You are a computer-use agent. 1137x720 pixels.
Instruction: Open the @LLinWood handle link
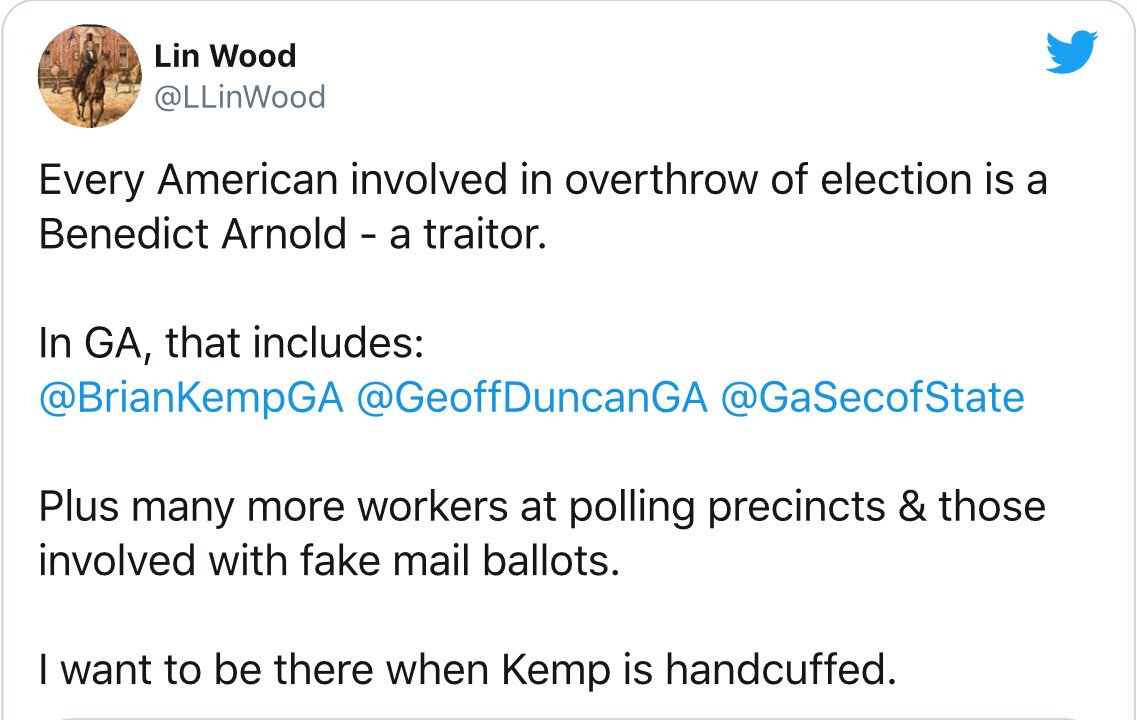pos(239,97)
